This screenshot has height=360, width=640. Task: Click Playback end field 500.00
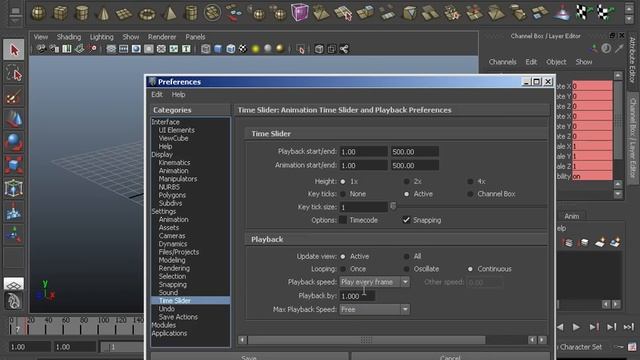click(x=414, y=152)
